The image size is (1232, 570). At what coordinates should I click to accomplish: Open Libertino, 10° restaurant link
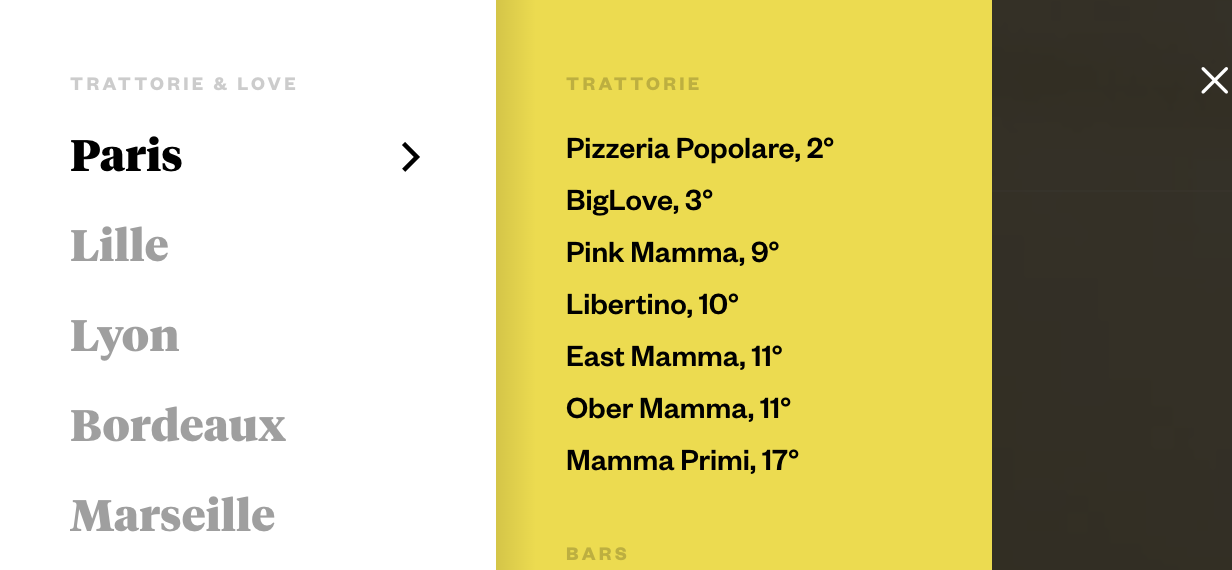pos(652,305)
